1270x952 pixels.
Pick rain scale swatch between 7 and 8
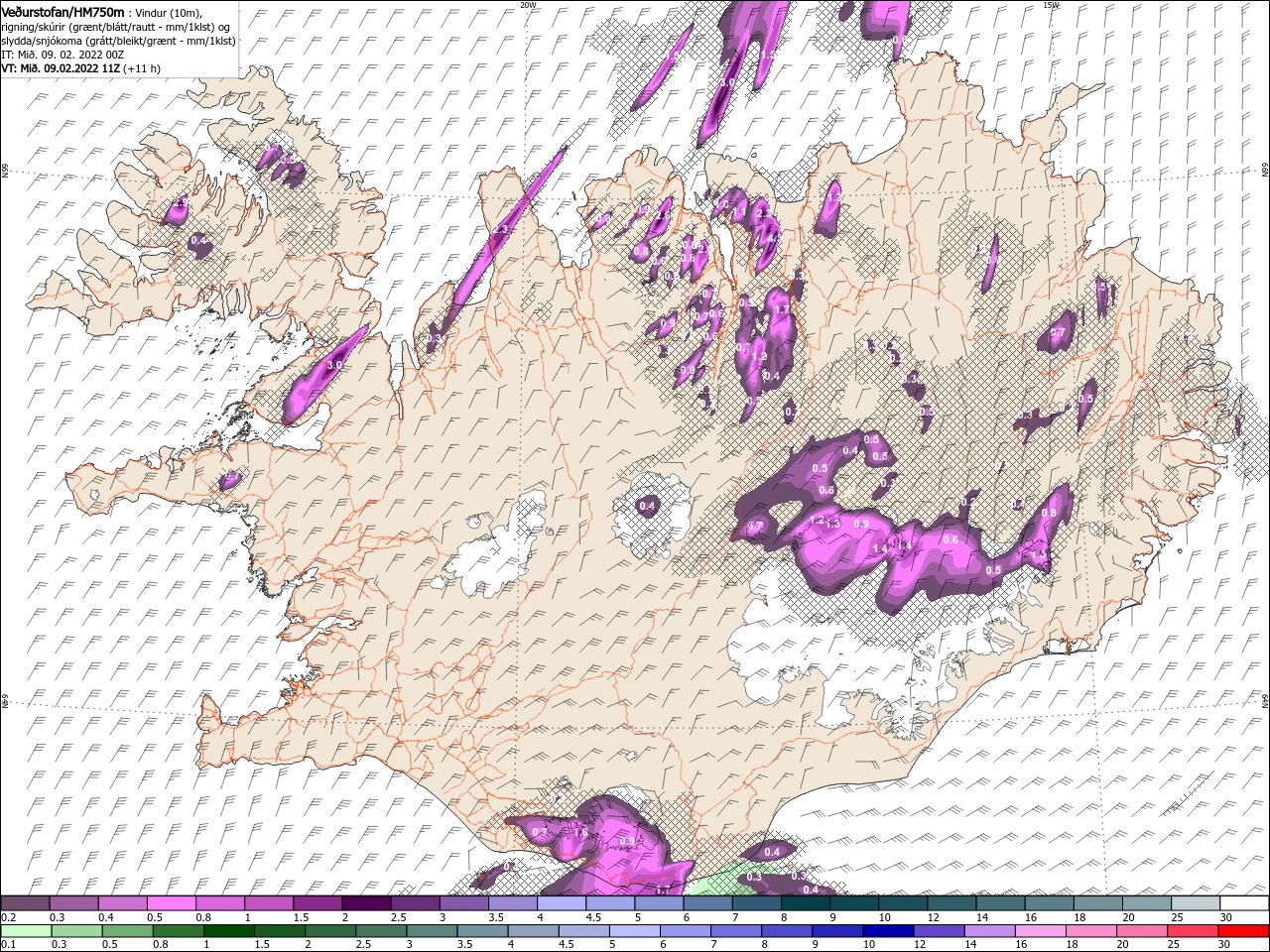pos(735,931)
